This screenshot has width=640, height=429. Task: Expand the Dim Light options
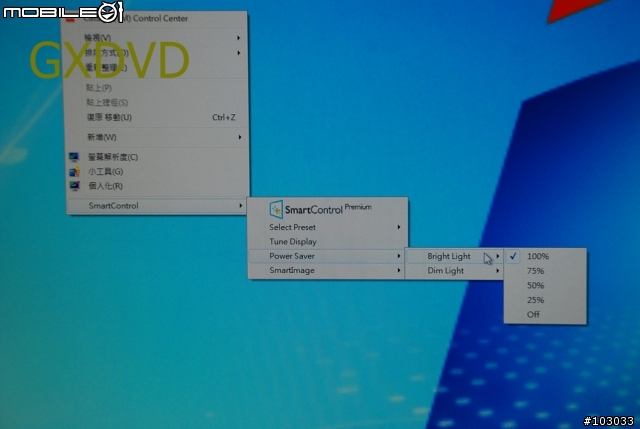454,271
